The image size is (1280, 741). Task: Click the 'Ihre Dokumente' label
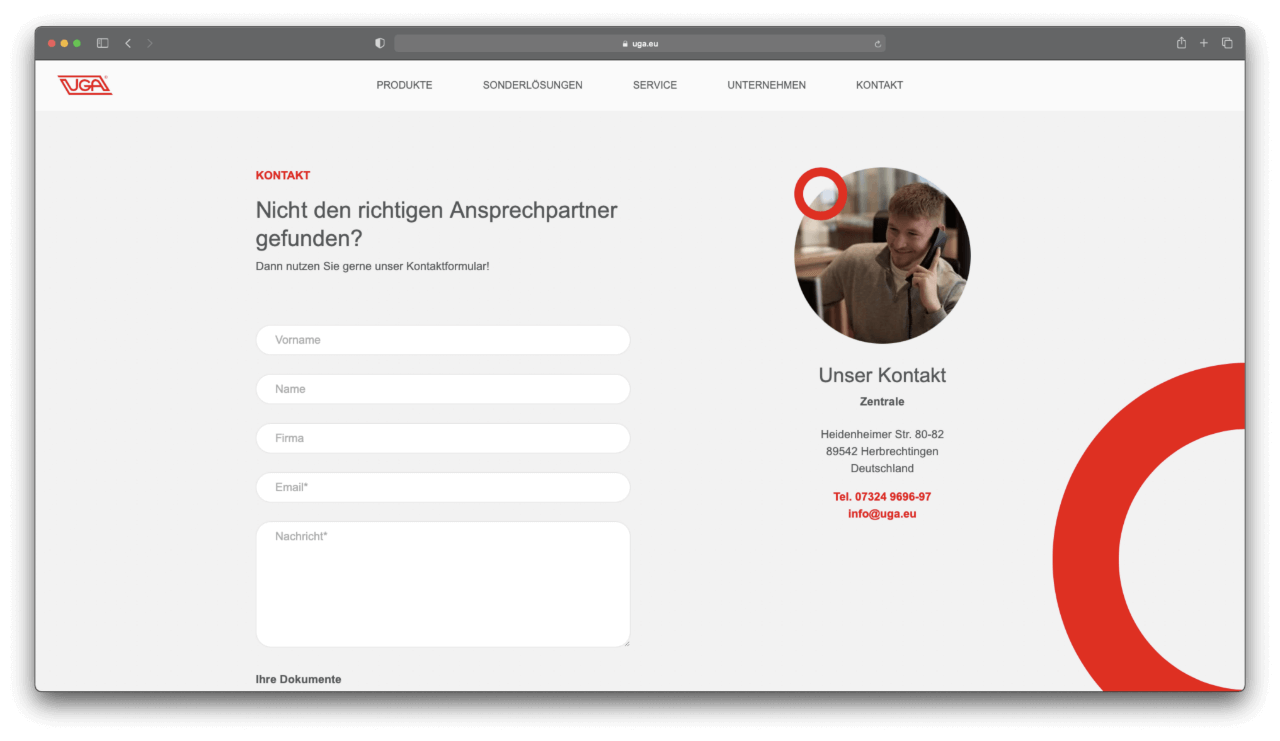click(x=298, y=679)
